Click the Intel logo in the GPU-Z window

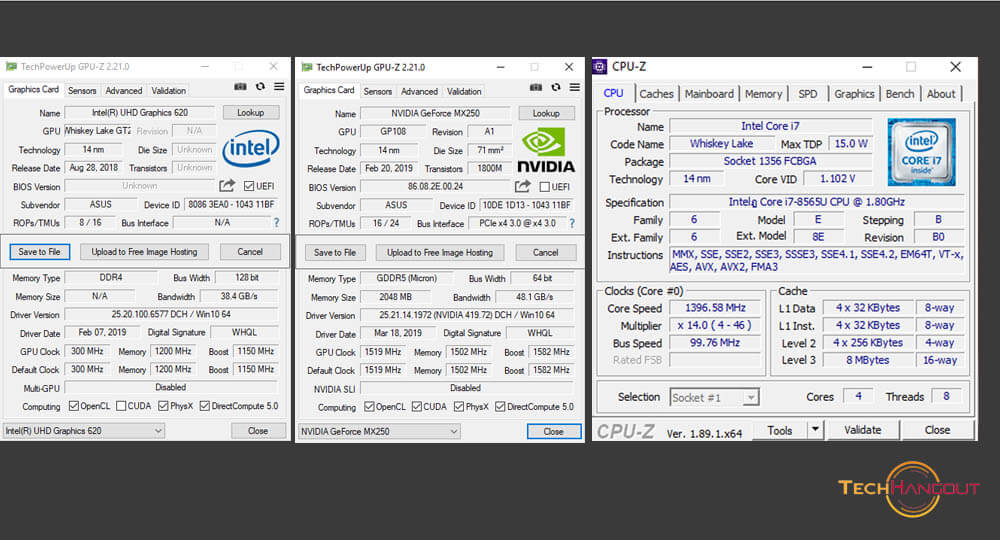point(251,149)
